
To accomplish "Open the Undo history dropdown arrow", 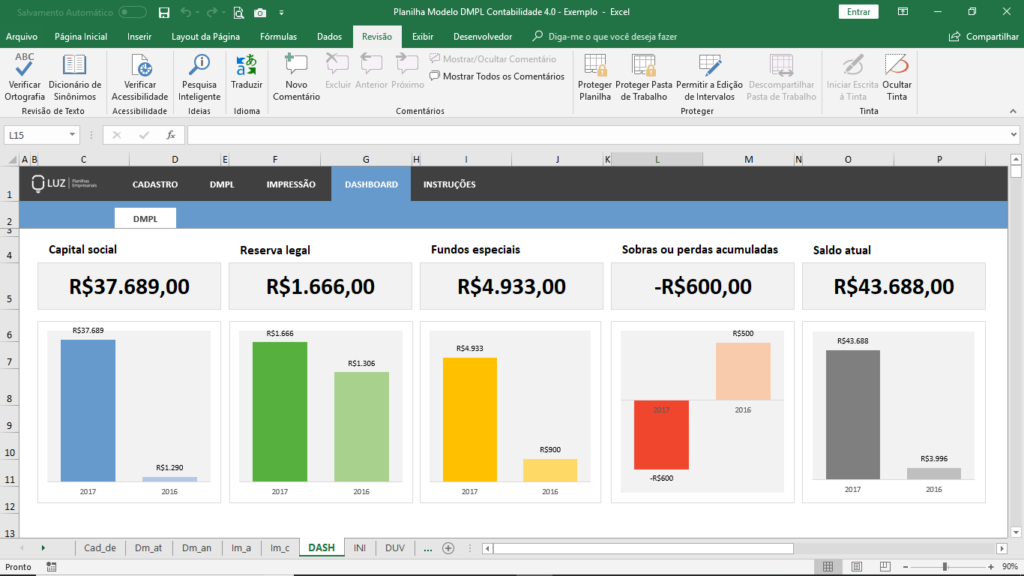I will tap(196, 13).
